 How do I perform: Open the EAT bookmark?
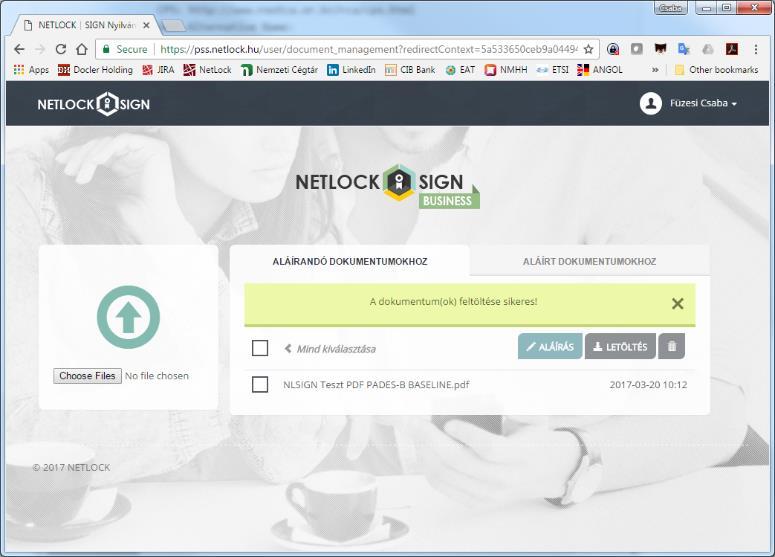point(460,70)
